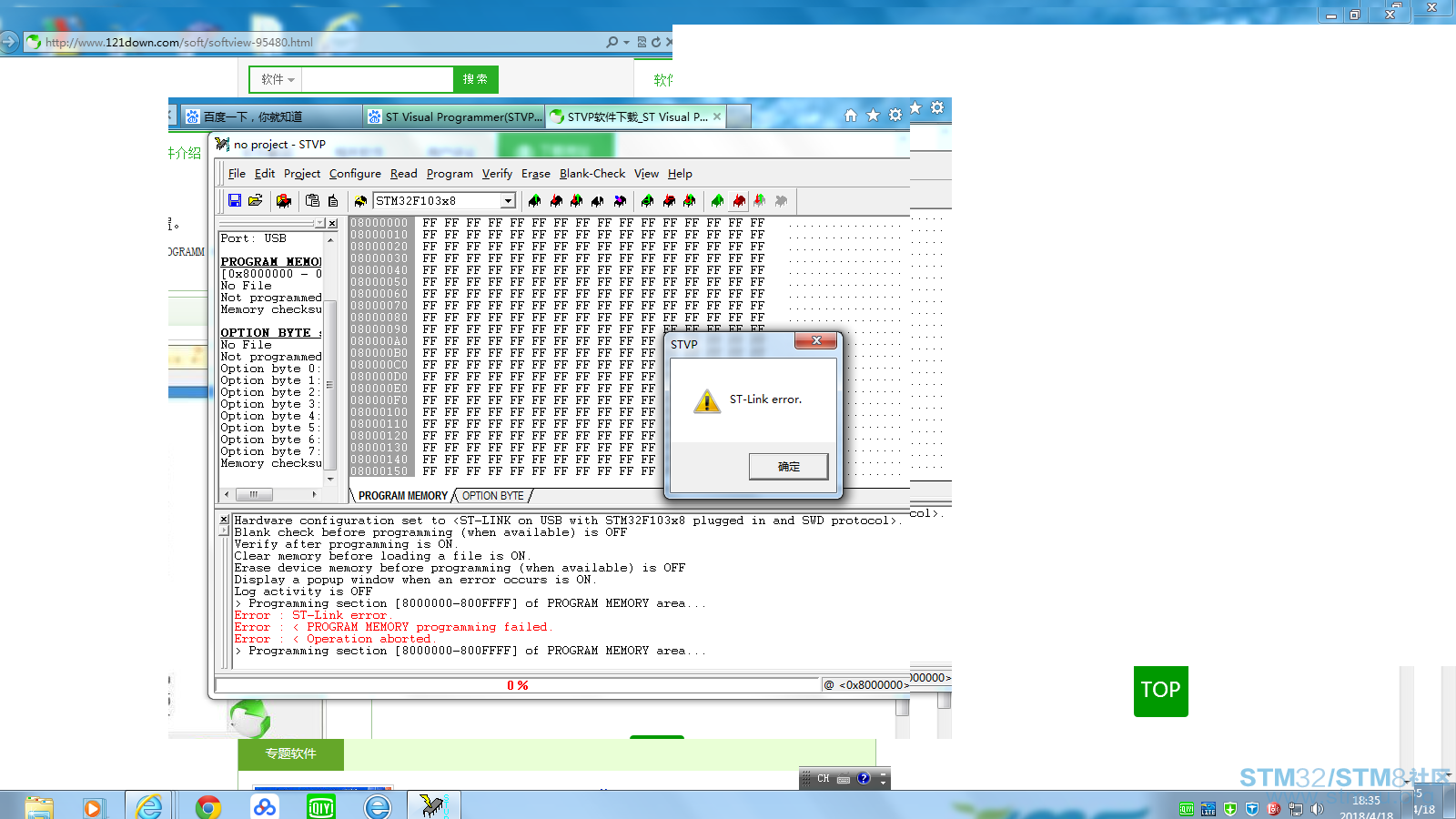The image size is (1456, 819).
Task: Click the chip icon with magenta mark
Action: point(620,200)
